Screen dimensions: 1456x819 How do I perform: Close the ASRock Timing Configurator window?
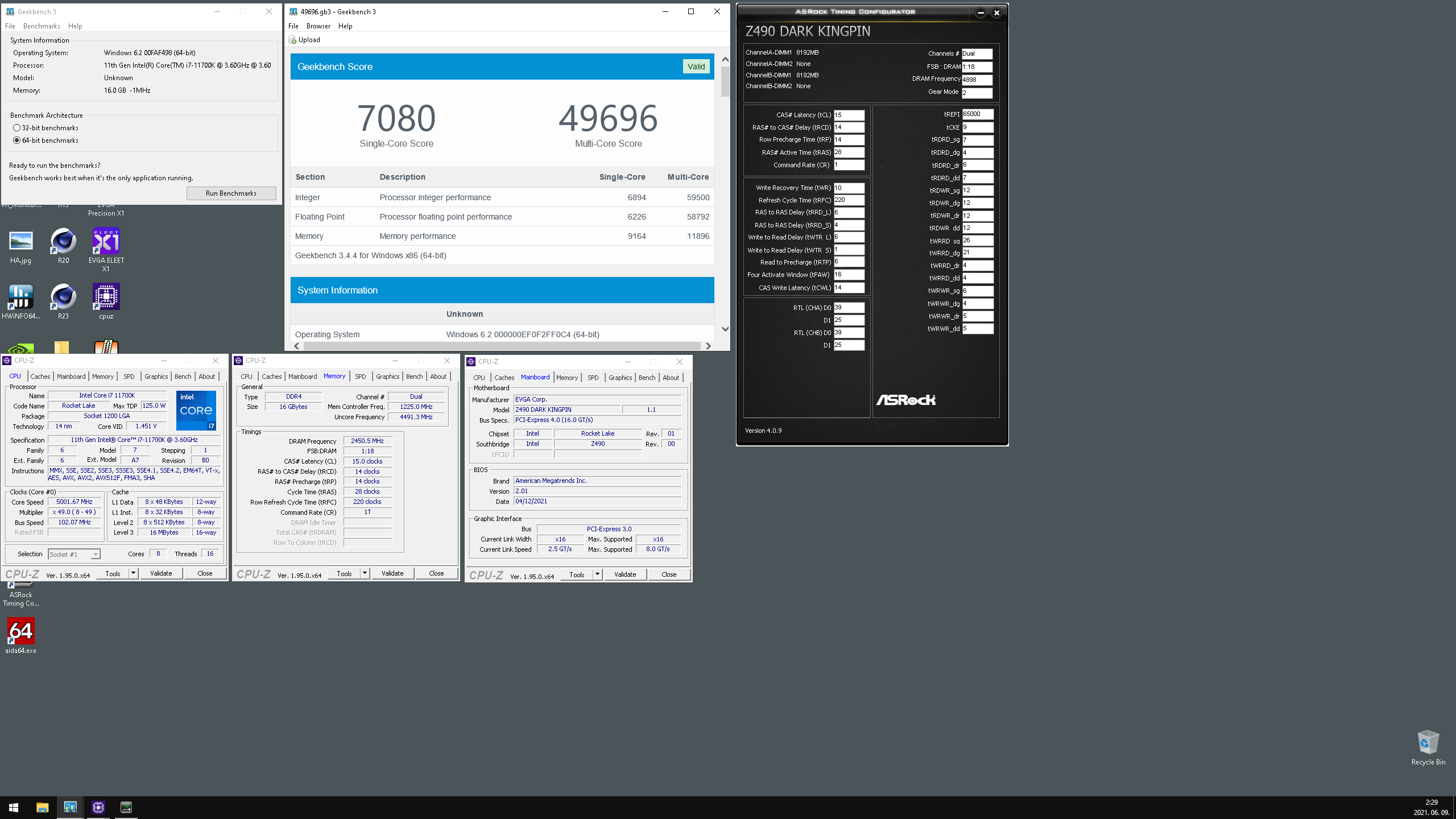(996, 13)
